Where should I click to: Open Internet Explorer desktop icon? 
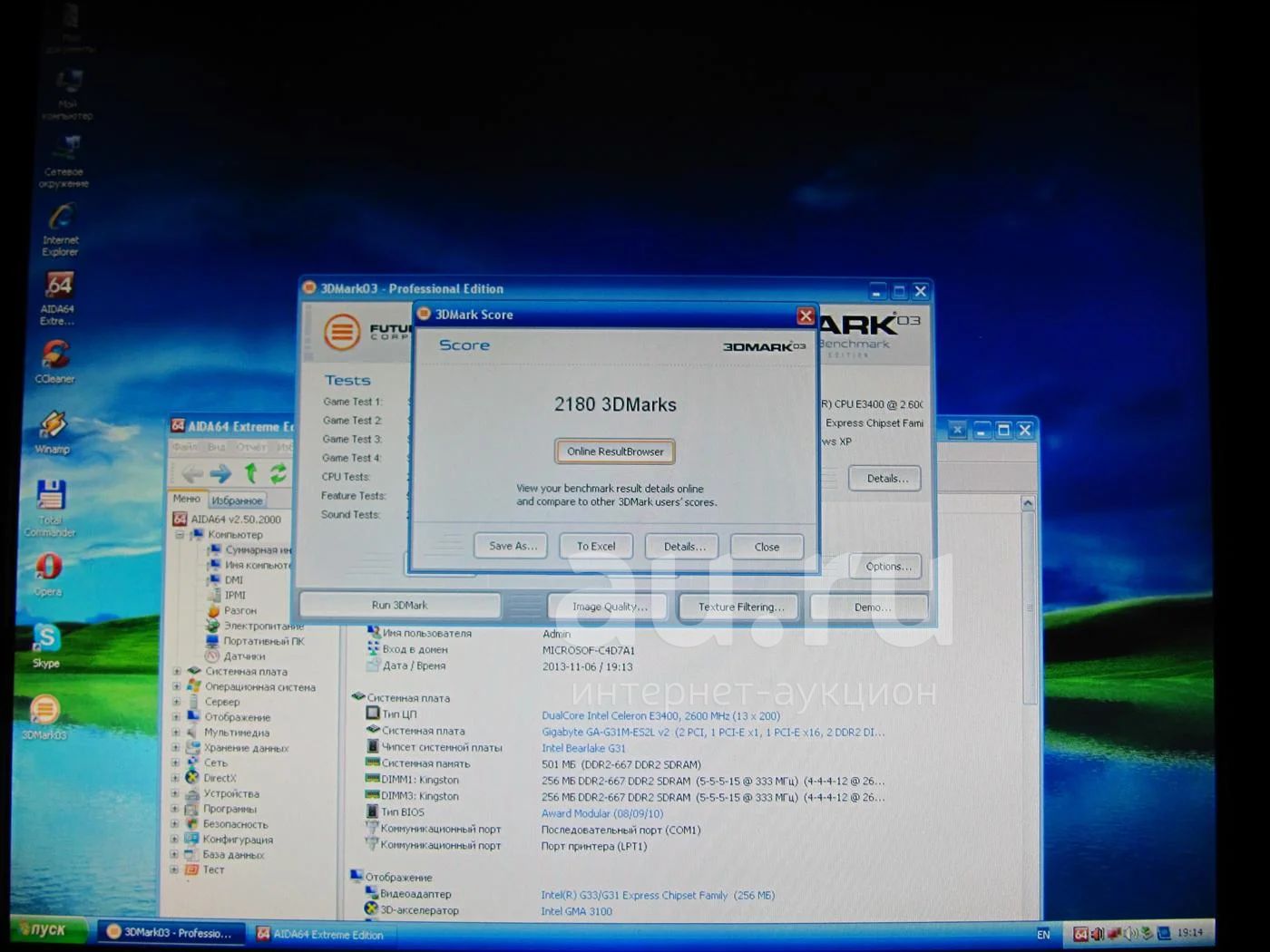tap(61, 229)
